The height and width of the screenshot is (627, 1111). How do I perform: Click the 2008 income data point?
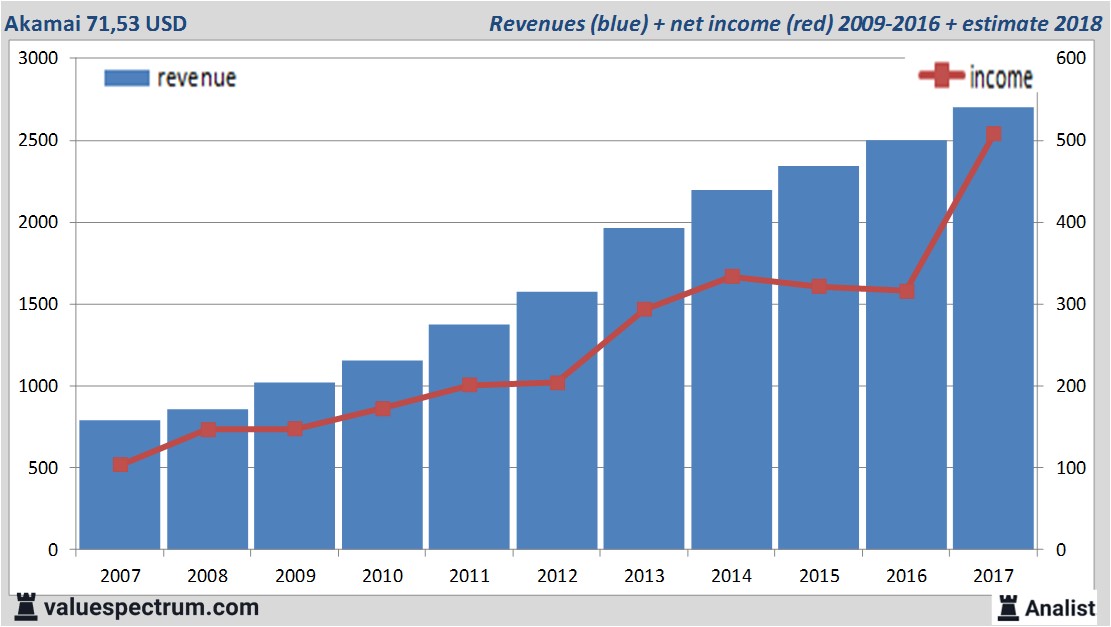click(x=208, y=429)
